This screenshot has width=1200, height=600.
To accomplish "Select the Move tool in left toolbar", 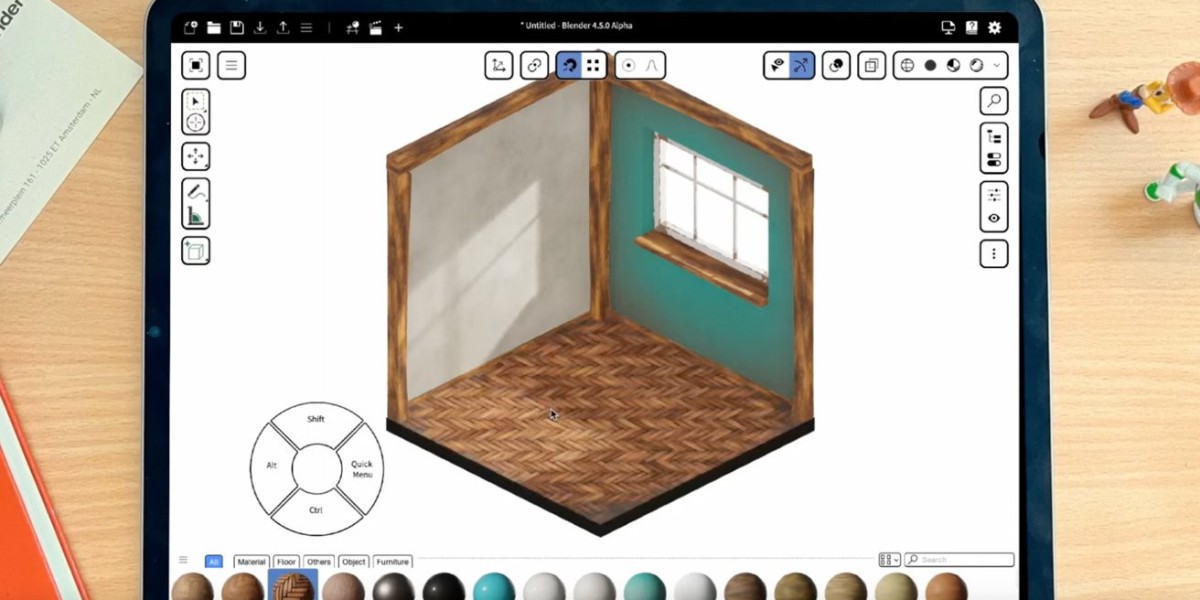I will pyautogui.click(x=196, y=156).
